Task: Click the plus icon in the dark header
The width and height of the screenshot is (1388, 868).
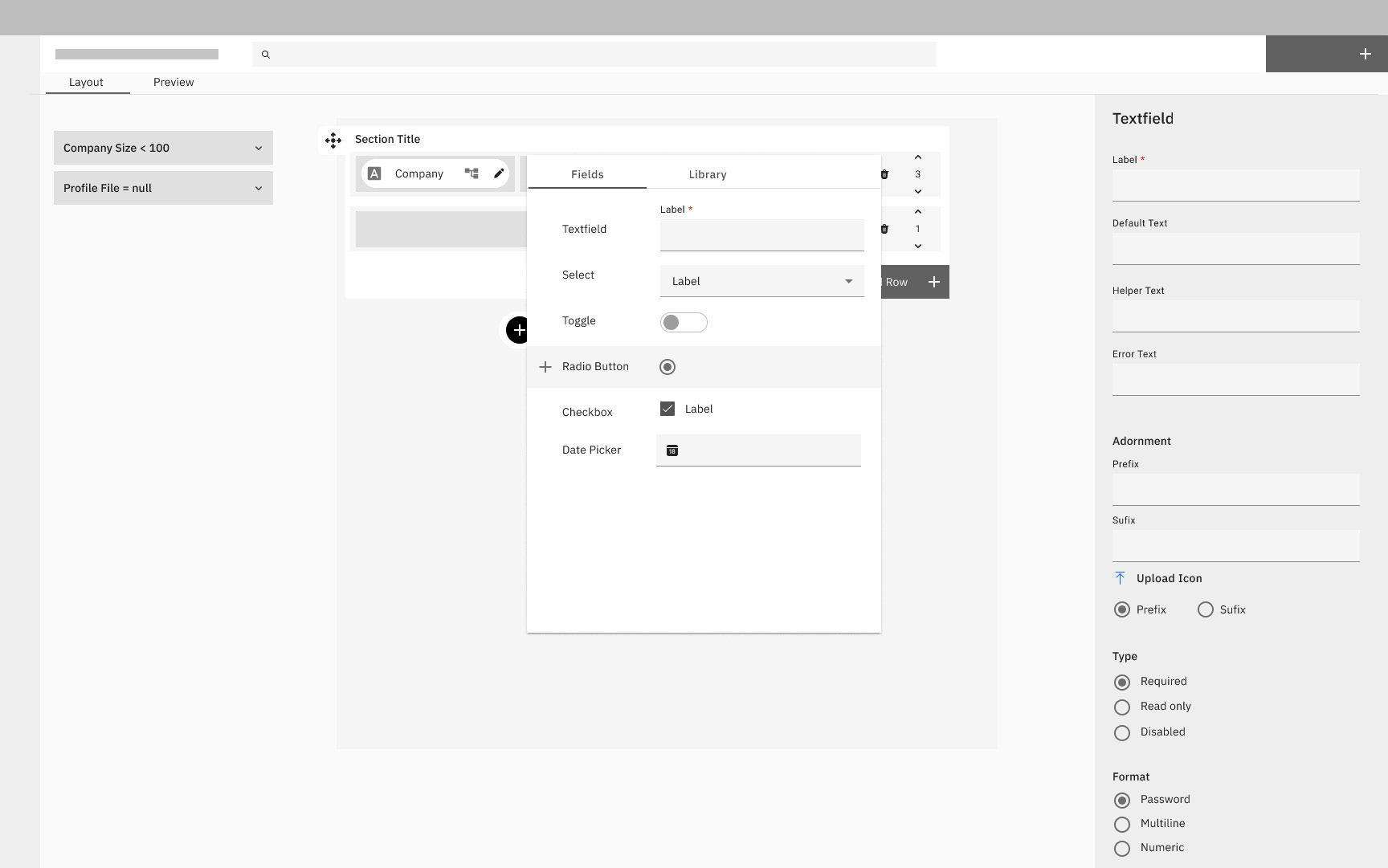Action: 1365,54
